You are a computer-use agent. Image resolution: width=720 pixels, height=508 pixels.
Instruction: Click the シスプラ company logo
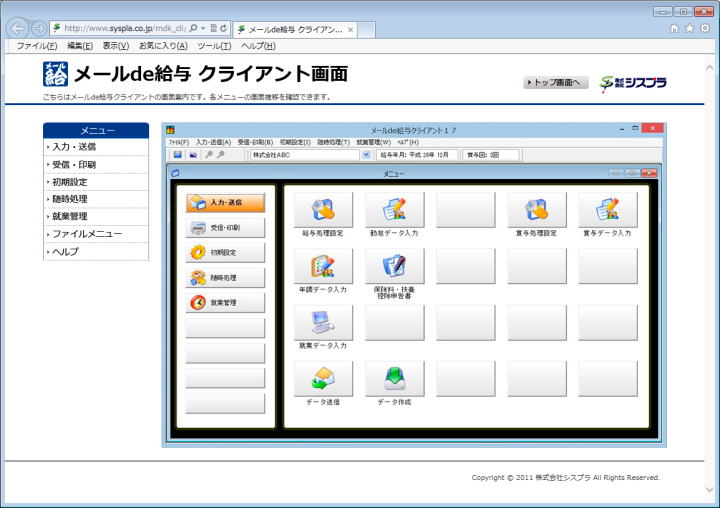pos(633,83)
